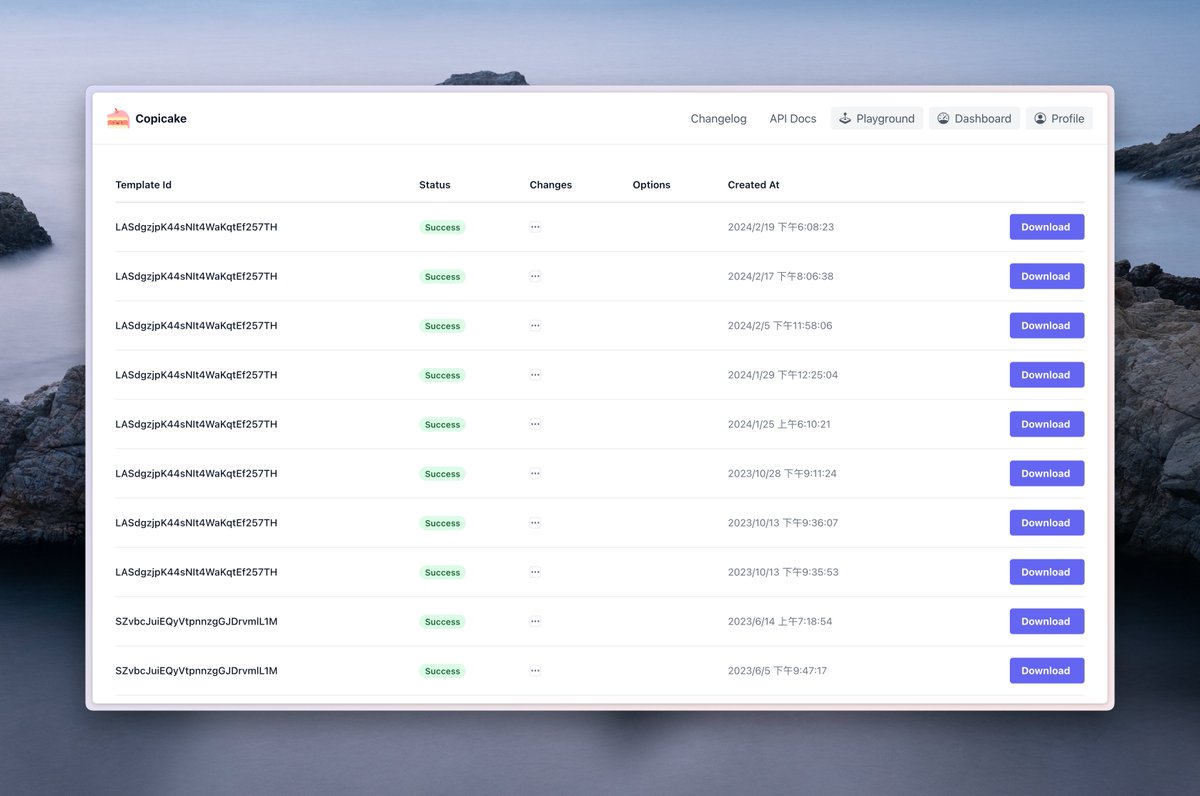1200x796 pixels.
Task: Show changes for the 2023/10/13 9:36:07 row
Action: point(535,523)
